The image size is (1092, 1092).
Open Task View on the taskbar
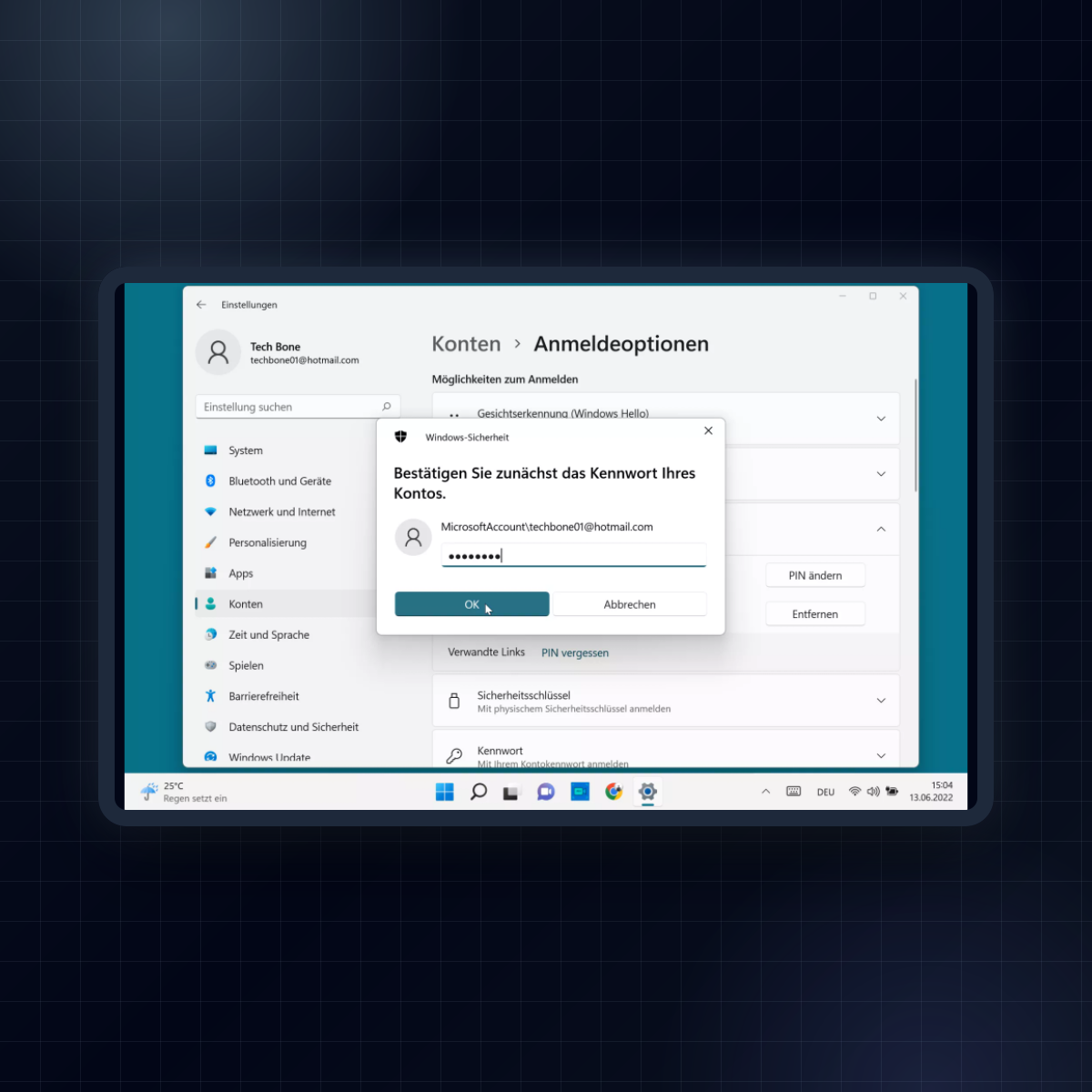(511, 793)
